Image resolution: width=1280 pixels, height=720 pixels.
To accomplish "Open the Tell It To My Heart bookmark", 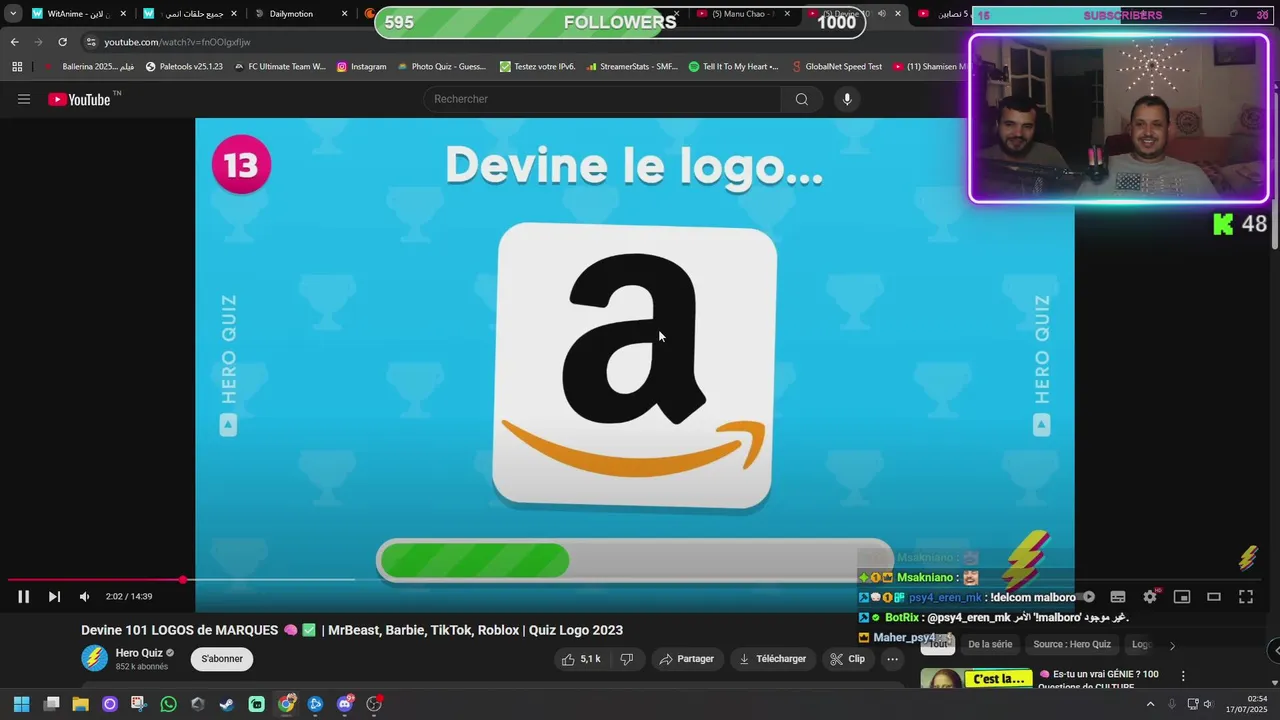I will click(x=734, y=67).
